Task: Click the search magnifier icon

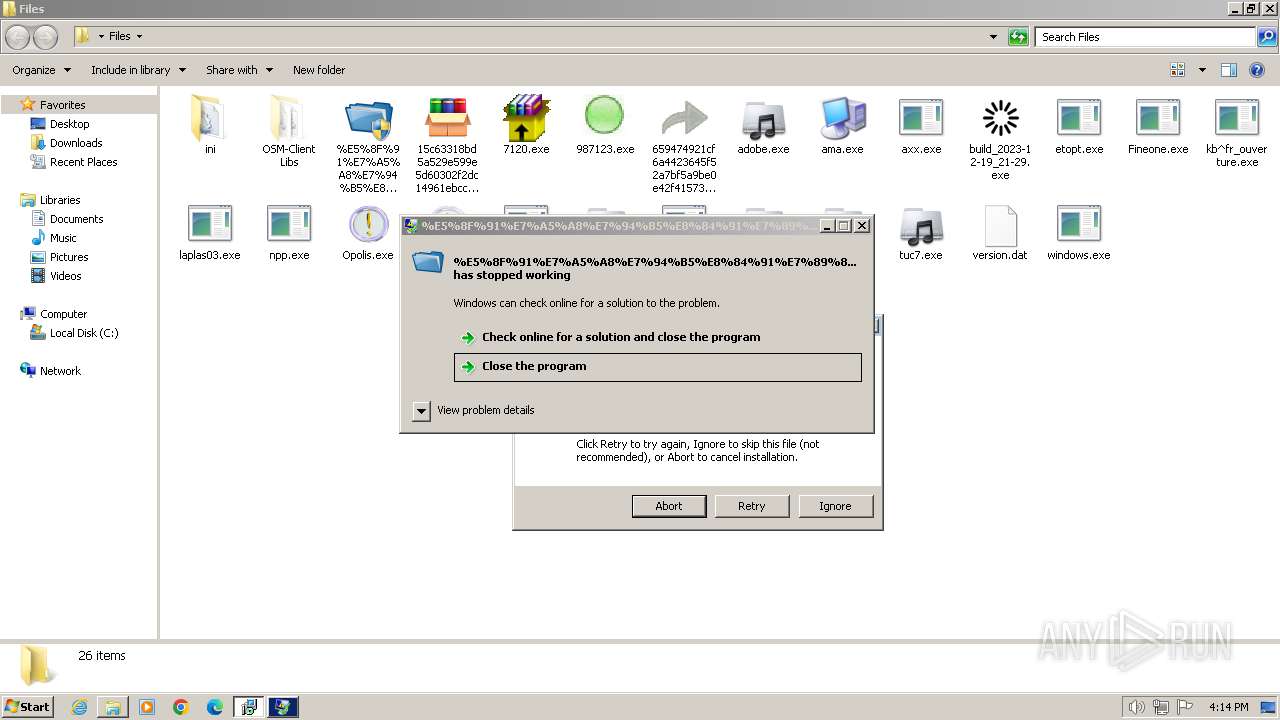Action: pyautogui.click(x=1267, y=37)
